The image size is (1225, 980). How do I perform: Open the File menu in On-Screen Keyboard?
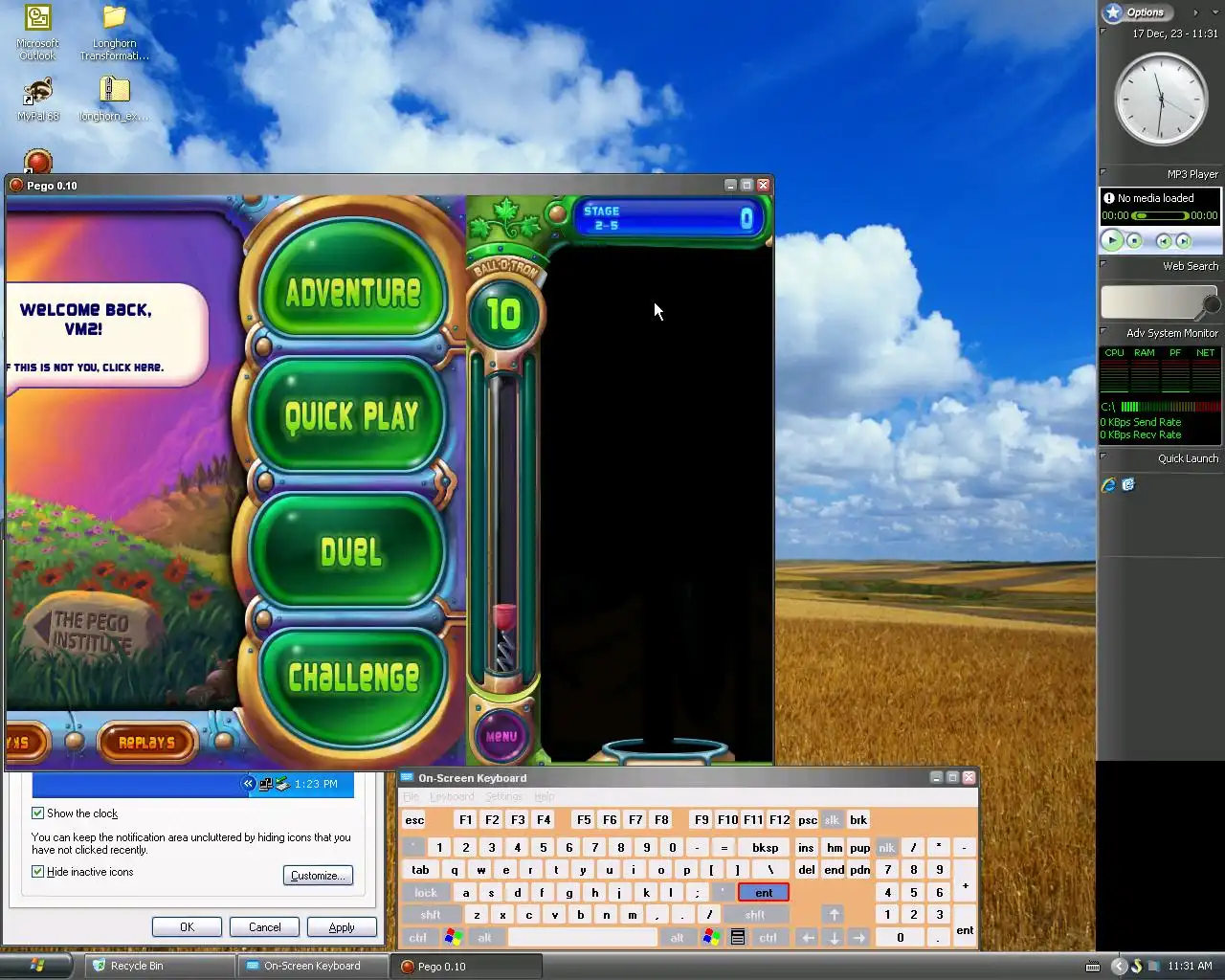[411, 796]
